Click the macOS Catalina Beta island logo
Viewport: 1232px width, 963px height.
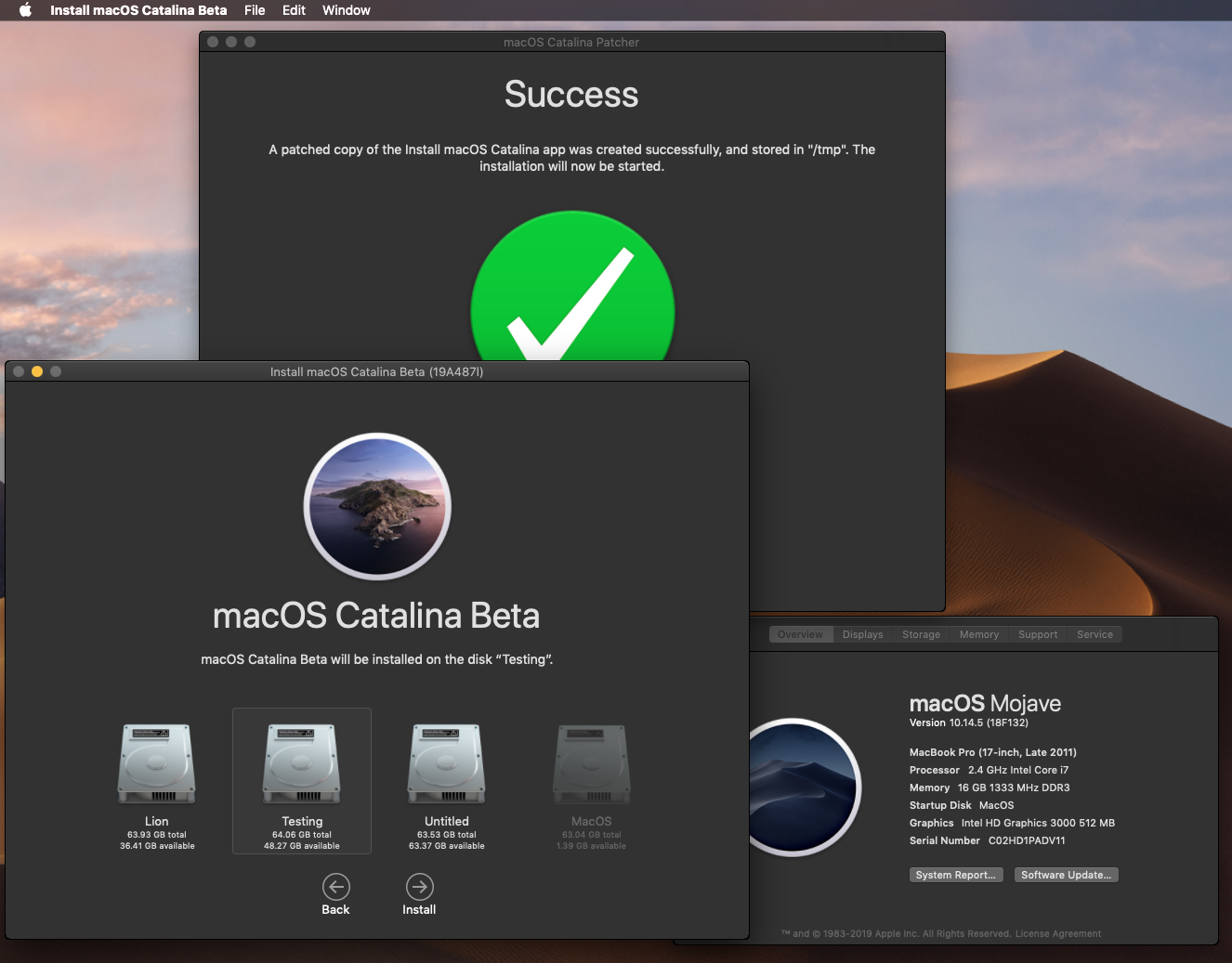click(x=377, y=507)
